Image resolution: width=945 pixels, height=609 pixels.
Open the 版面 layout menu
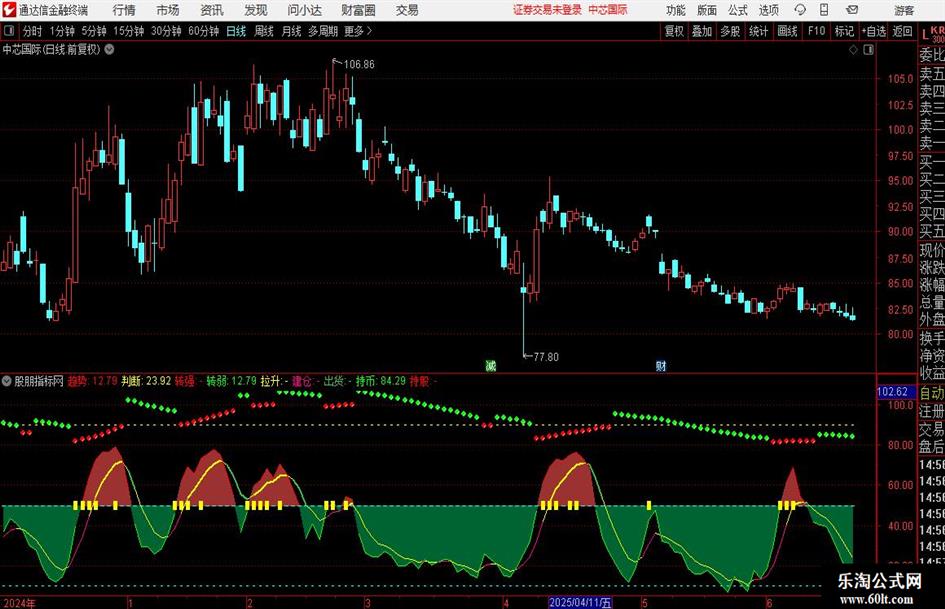(x=707, y=10)
